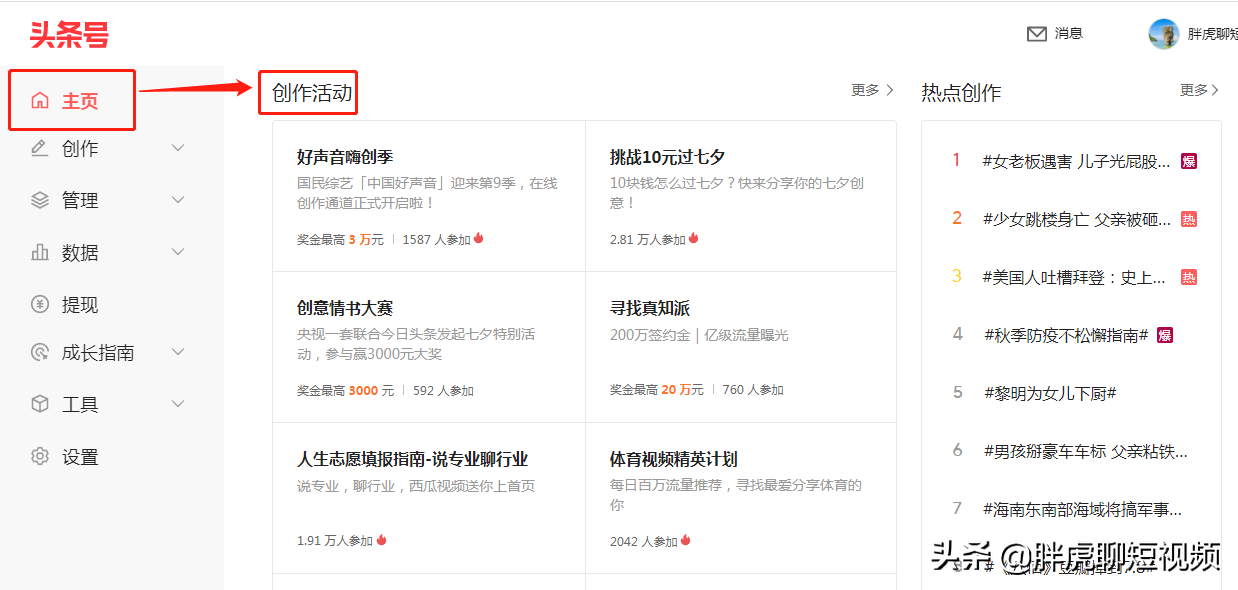Screen dimensions: 1238x590
Task: Expand the 工具 submenu chevron
Action: click(178, 404)
